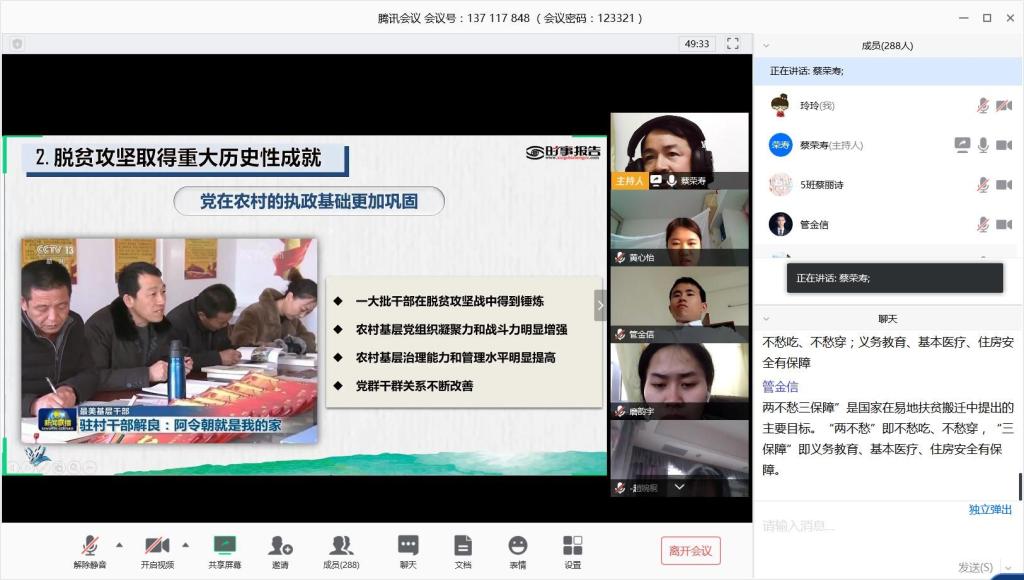Unmute microphone via 解除静音 button
Viewport: 1024px width, 580px height.
tap(90, 552)
